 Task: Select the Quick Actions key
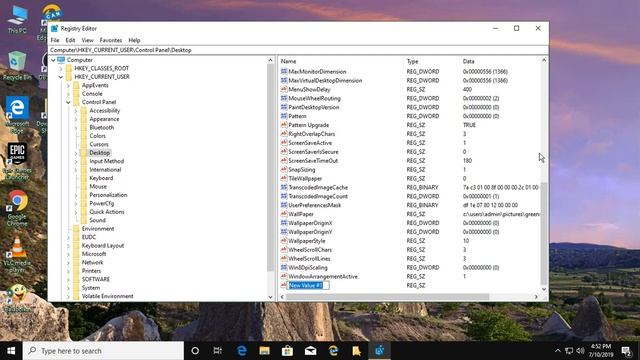point(107,212)
